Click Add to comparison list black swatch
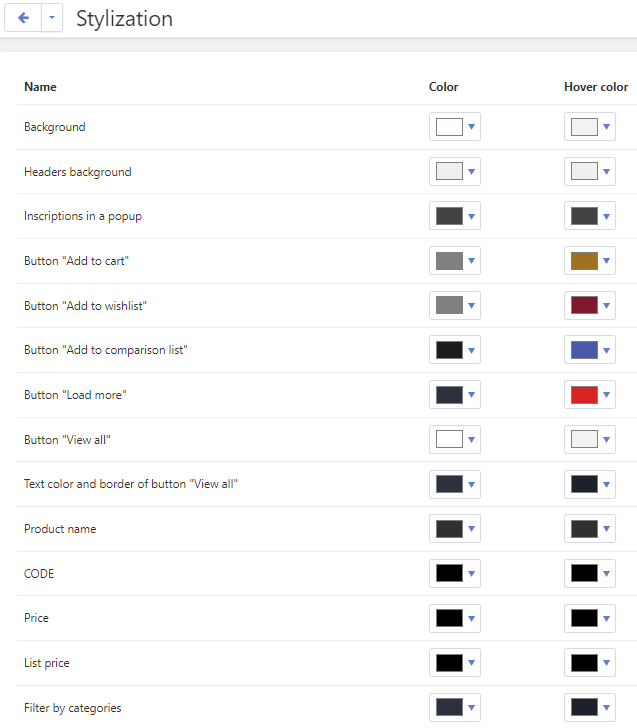Viewport: 637px width, 728px height. click(449, 350)
